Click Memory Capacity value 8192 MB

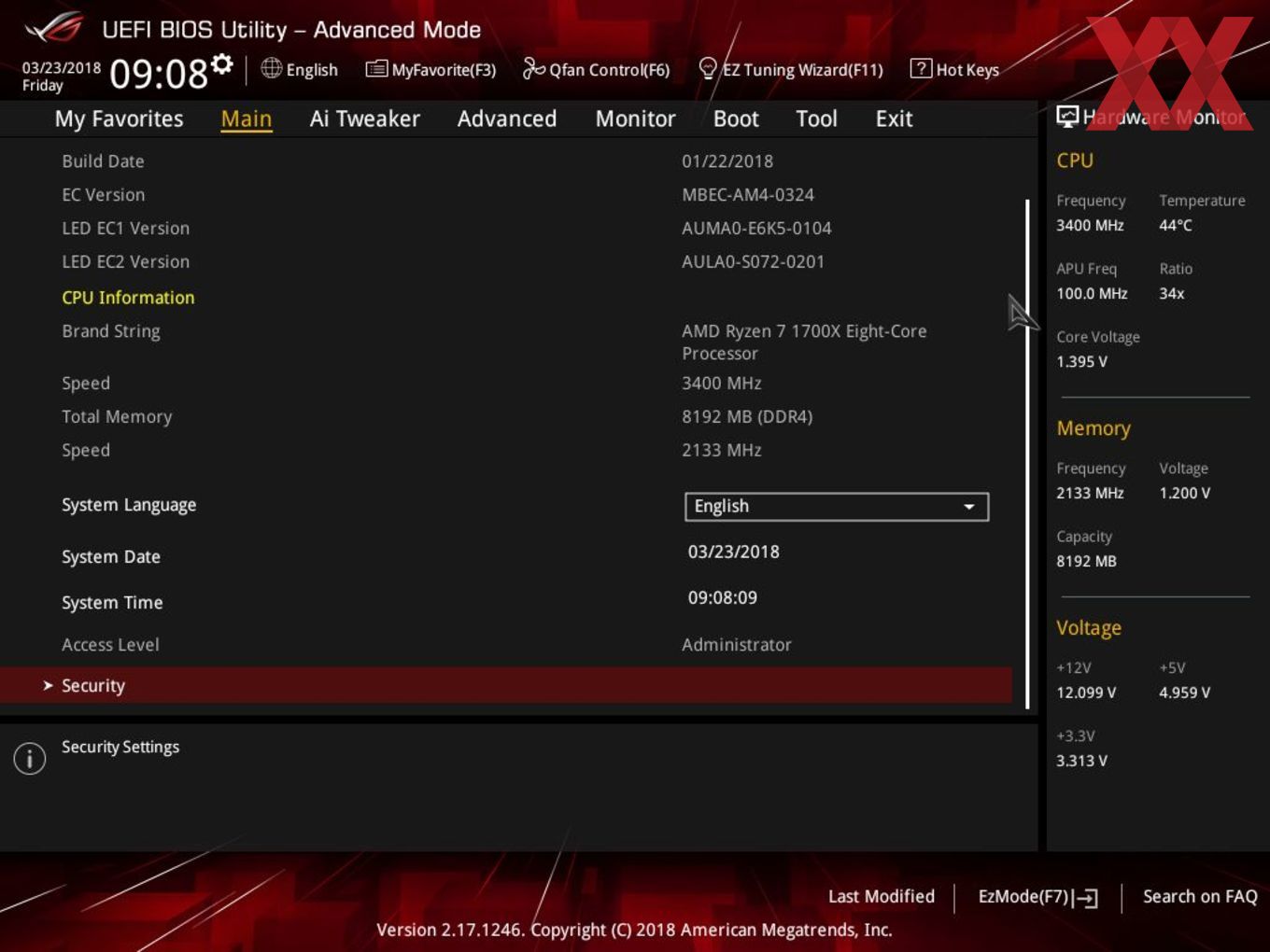tap(1086, 561)
